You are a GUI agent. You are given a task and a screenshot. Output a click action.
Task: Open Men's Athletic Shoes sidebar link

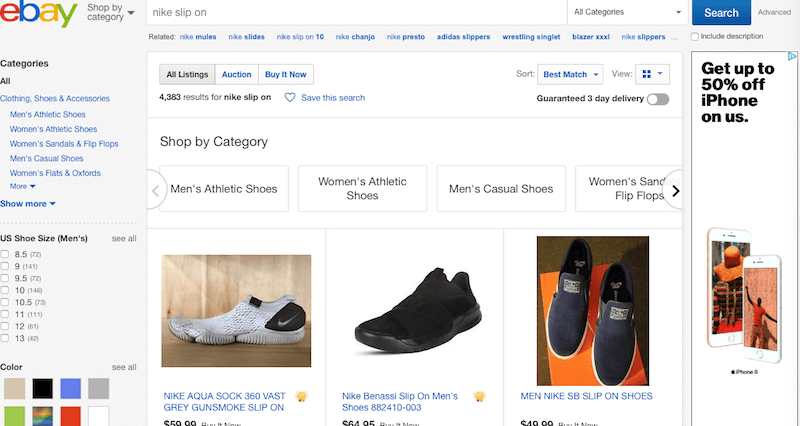pos(47,114)
